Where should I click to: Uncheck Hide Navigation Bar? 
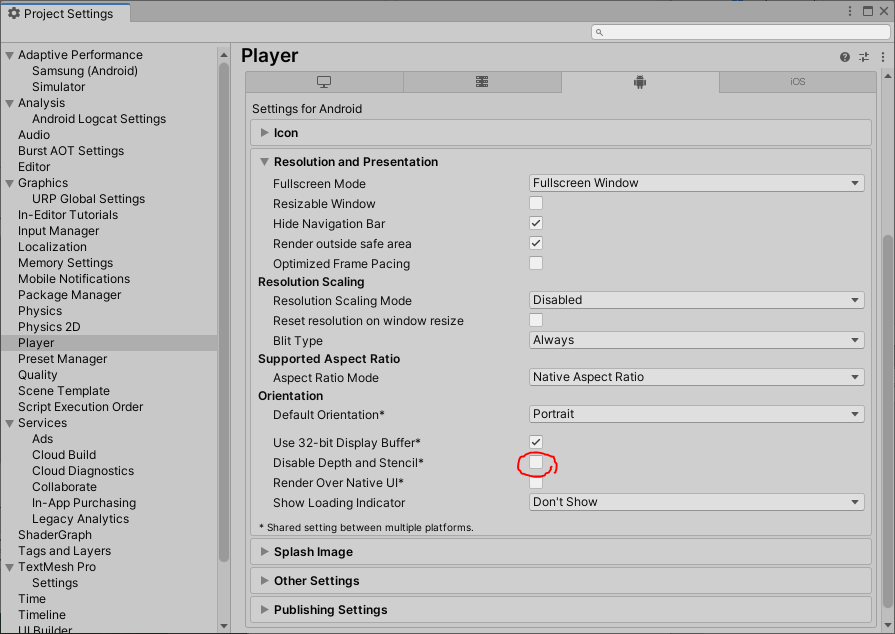536,223
